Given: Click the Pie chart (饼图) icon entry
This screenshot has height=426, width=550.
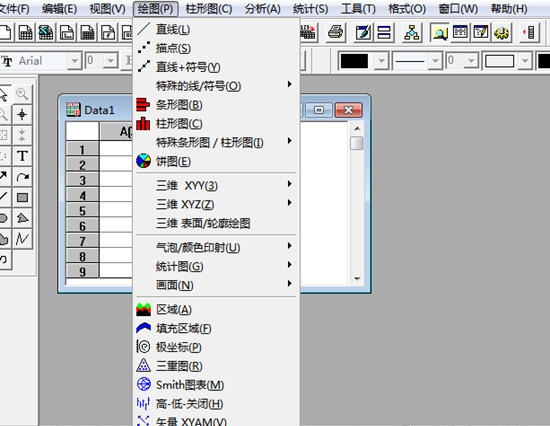Looking at the screenshot, I should [143, 161].
